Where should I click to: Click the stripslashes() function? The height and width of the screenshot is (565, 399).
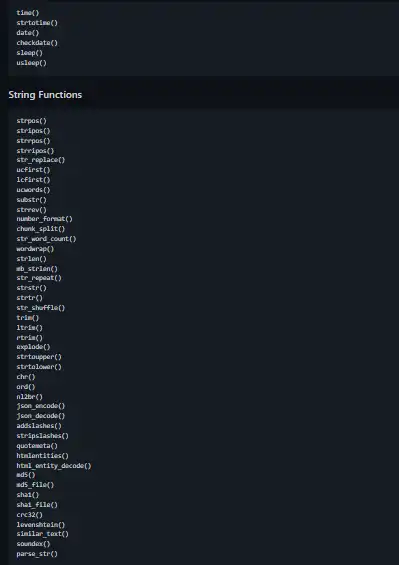click(x=43, y=436)
